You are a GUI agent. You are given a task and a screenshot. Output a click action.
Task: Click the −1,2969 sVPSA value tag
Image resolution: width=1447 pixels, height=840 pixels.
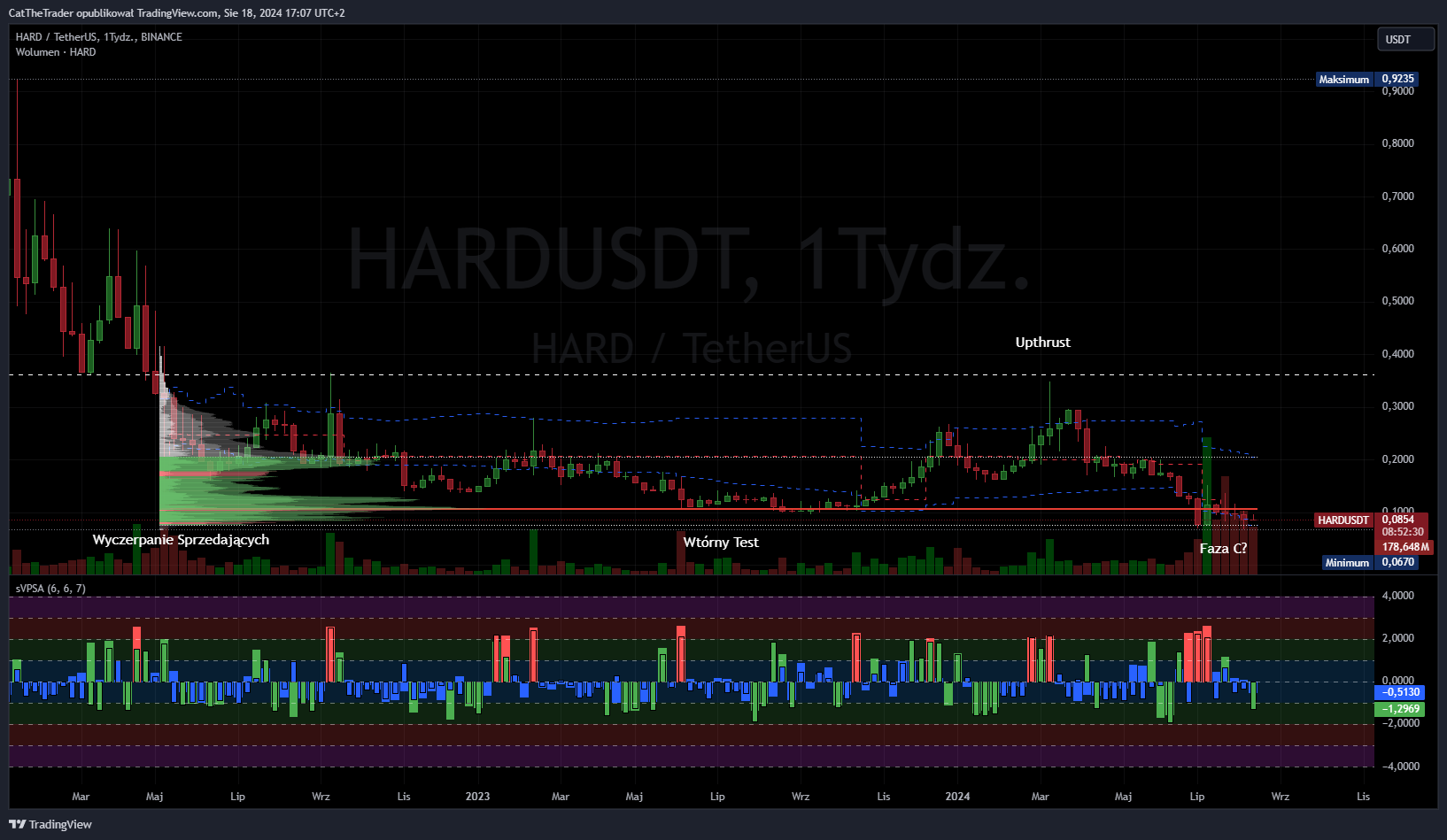coord(1400,709)
